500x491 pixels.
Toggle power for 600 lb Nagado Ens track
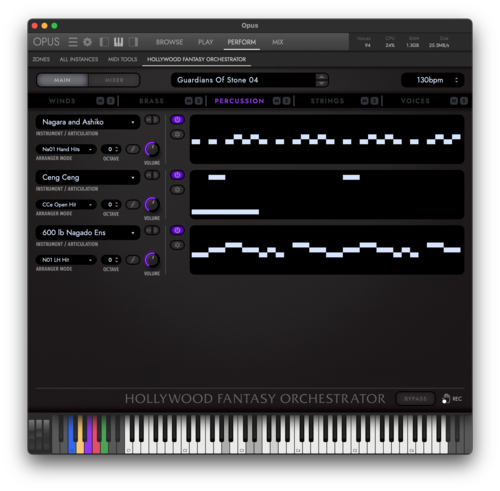coord(177,230)
